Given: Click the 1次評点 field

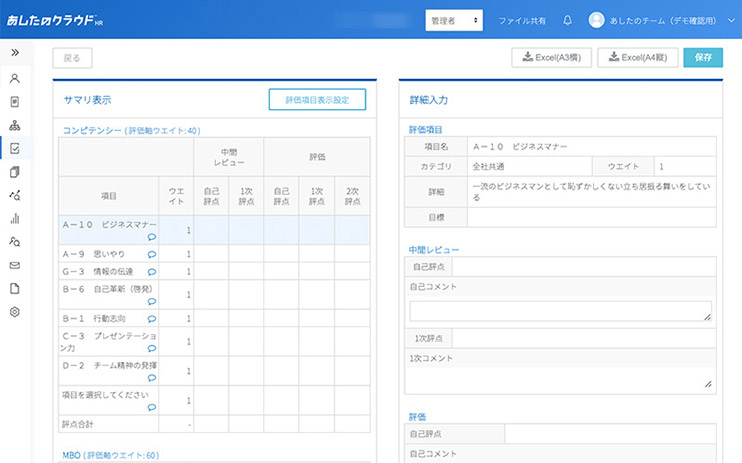Looking at the screenshot, I should 583,338.
